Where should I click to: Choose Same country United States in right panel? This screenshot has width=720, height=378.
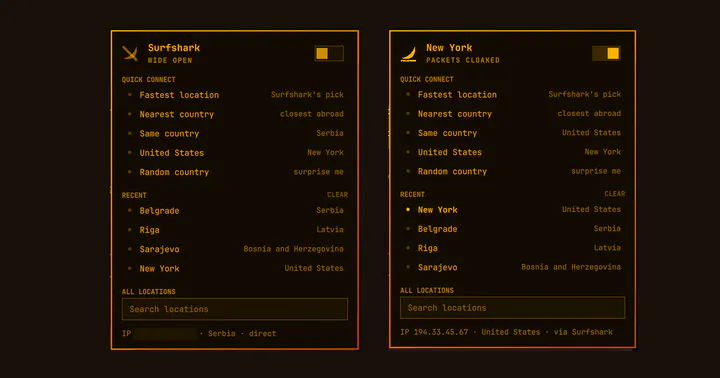[x=512, y=133]
